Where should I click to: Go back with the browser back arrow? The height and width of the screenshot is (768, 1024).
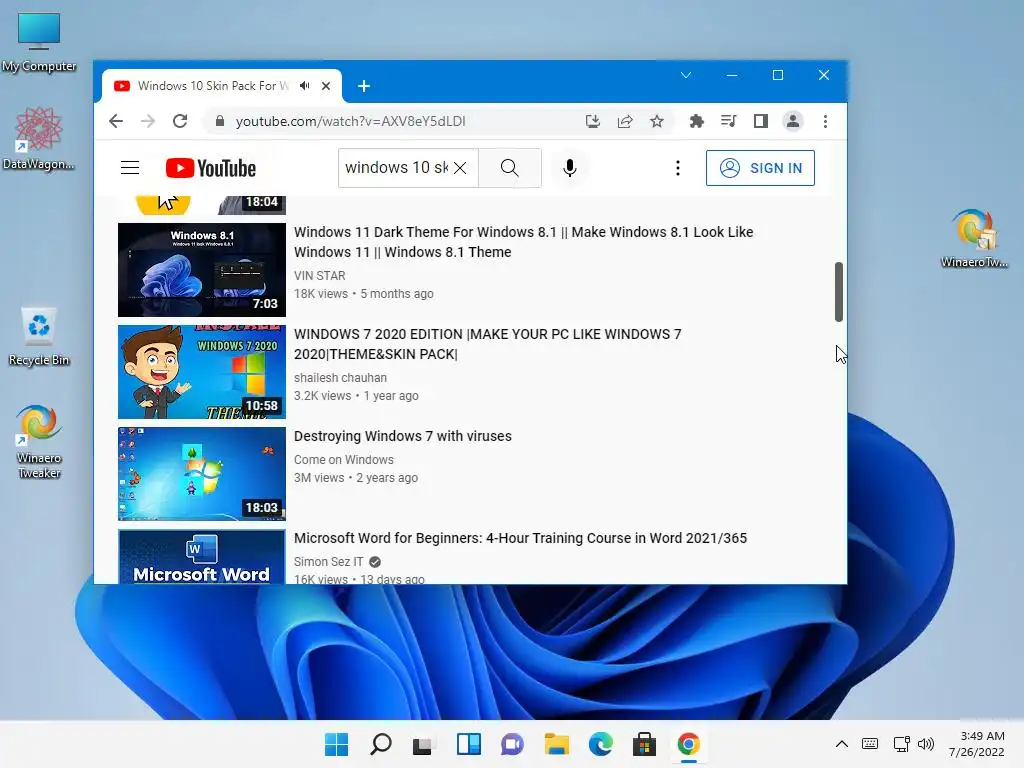116,121
